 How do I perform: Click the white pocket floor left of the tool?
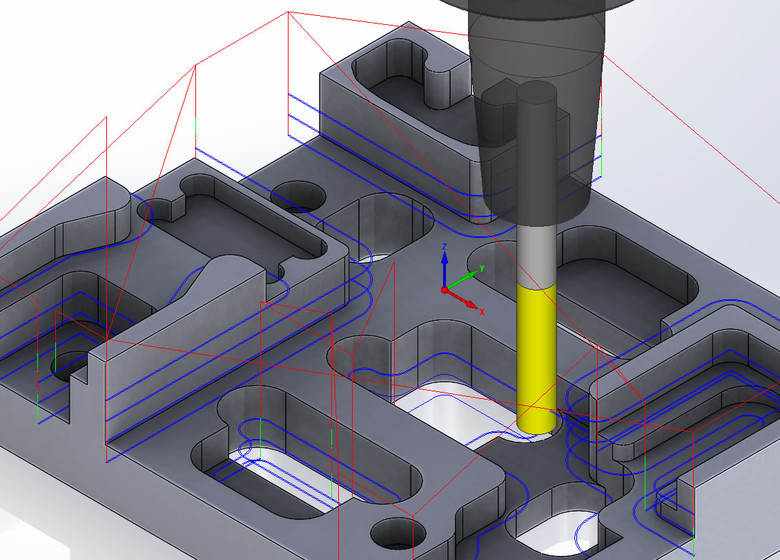click(x=450, y=412)
